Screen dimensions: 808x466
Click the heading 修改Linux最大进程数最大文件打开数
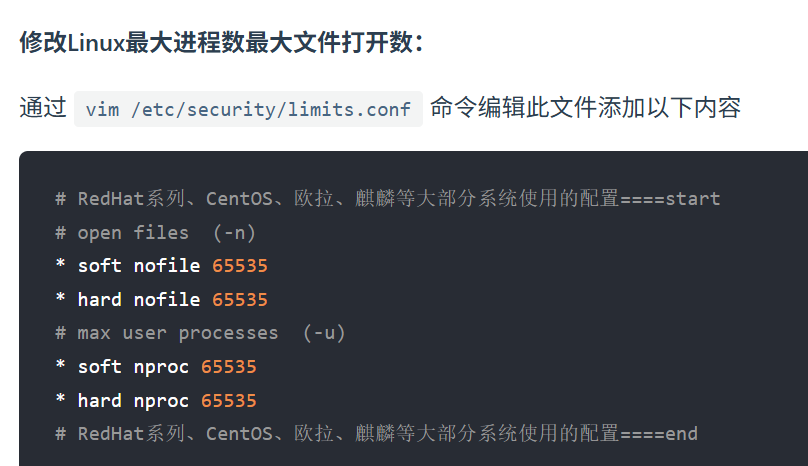(x=221, y=43)
